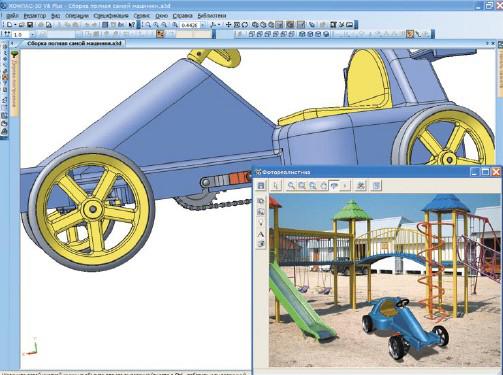Click the coordinate axes symbol in viewport corner
The height and width of the screenshot is (375, 503).
(31, 347)
